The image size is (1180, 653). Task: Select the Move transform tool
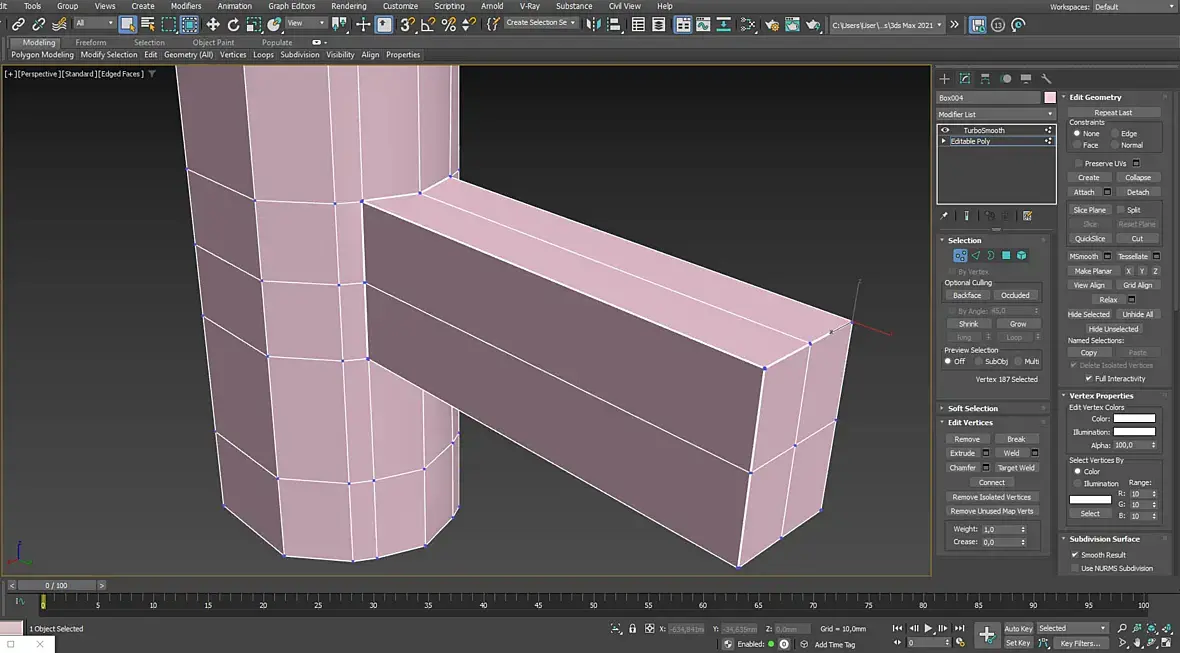coord(213,25)
